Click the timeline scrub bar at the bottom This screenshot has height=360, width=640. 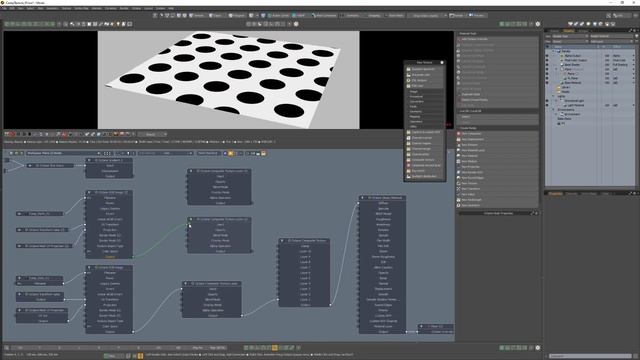118,348
